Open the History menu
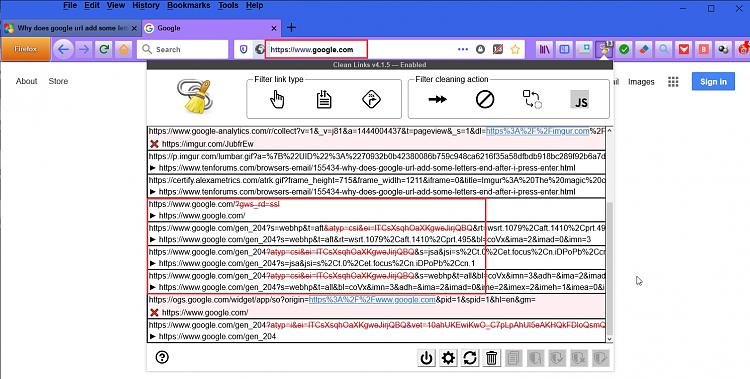This screenshot has width=750, height=379. (146, 5)
